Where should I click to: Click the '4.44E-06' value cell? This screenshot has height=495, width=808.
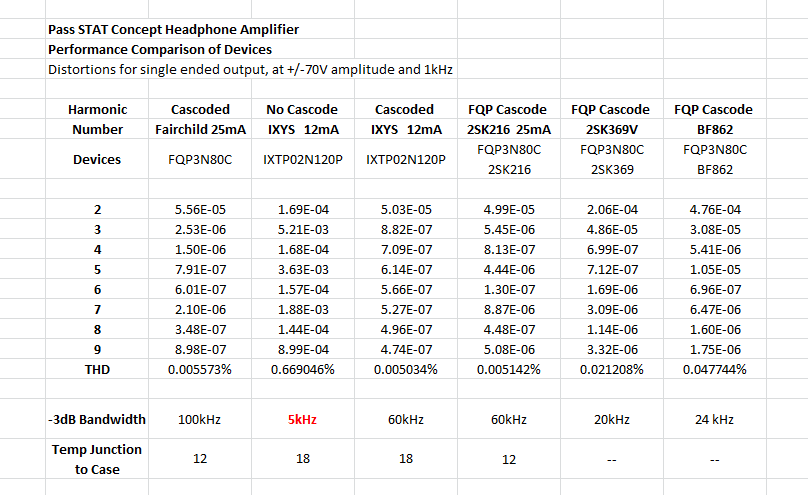click(x=509, y=270)
